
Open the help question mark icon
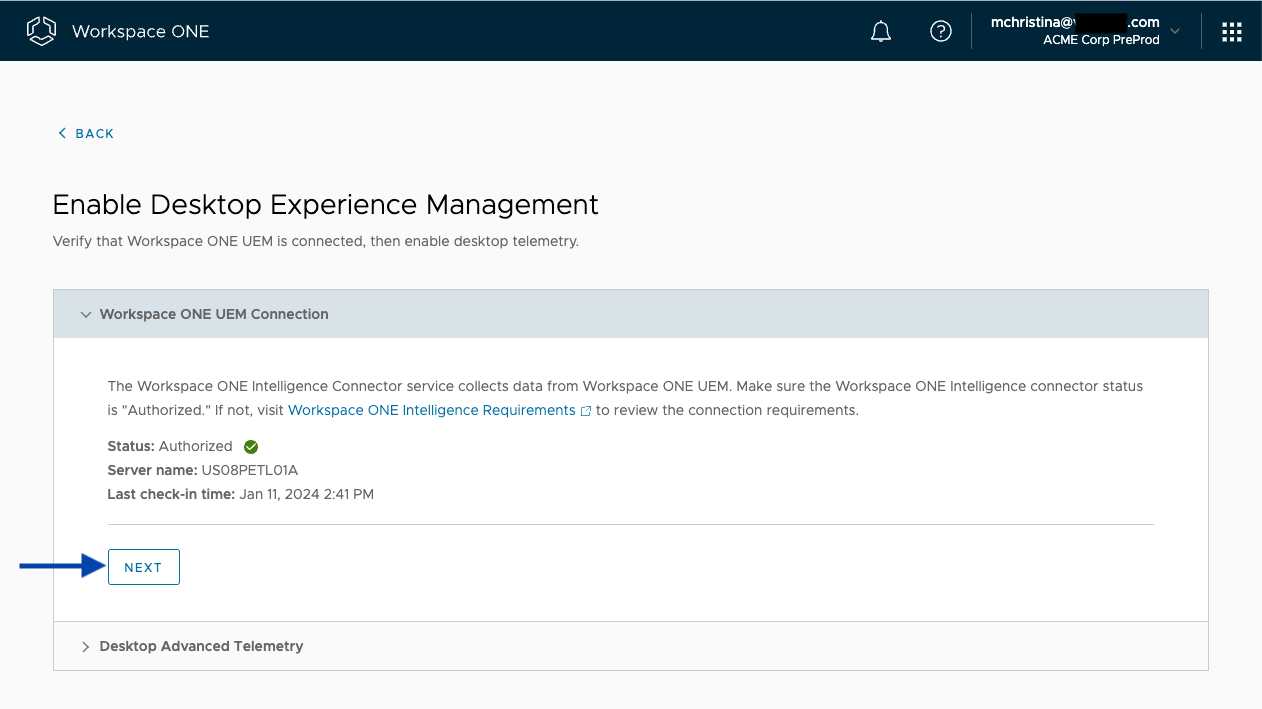click(x=940, y=31)
